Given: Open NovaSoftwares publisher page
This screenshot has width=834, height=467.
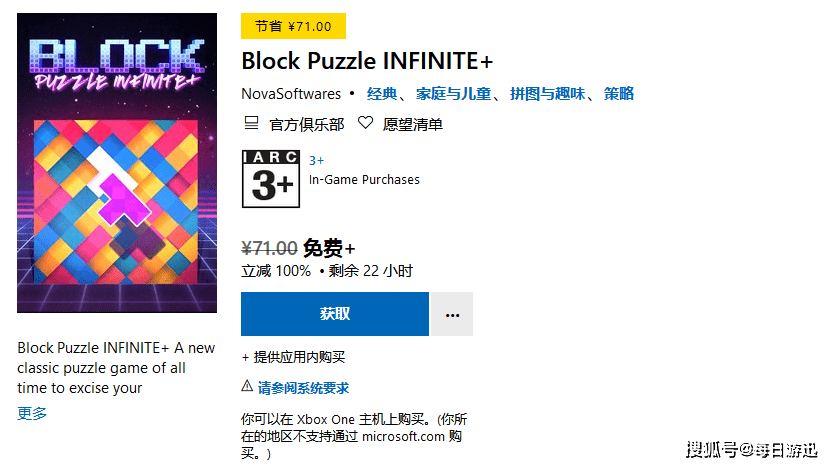Looking at the screenshot, I should [289, 94].
